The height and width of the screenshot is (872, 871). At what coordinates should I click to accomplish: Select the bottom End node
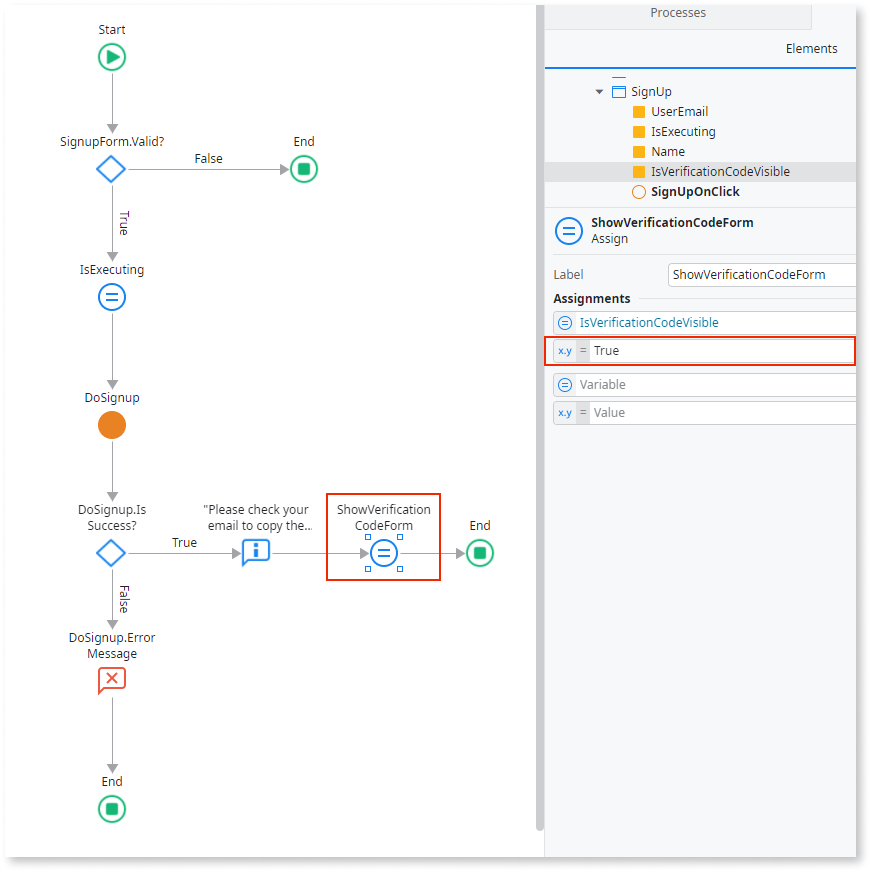coord(112,809)
